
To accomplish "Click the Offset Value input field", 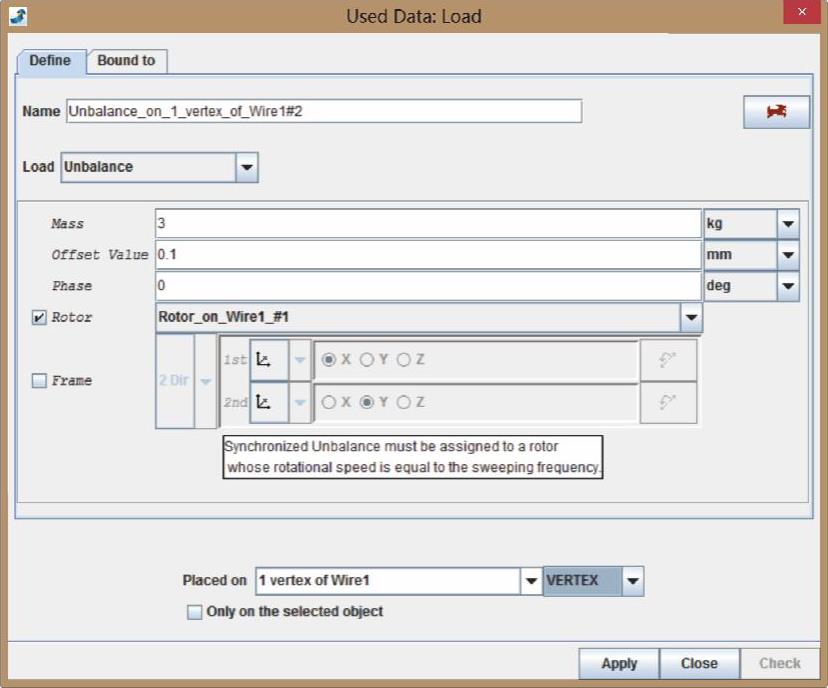I will click(x=428, y=255).
